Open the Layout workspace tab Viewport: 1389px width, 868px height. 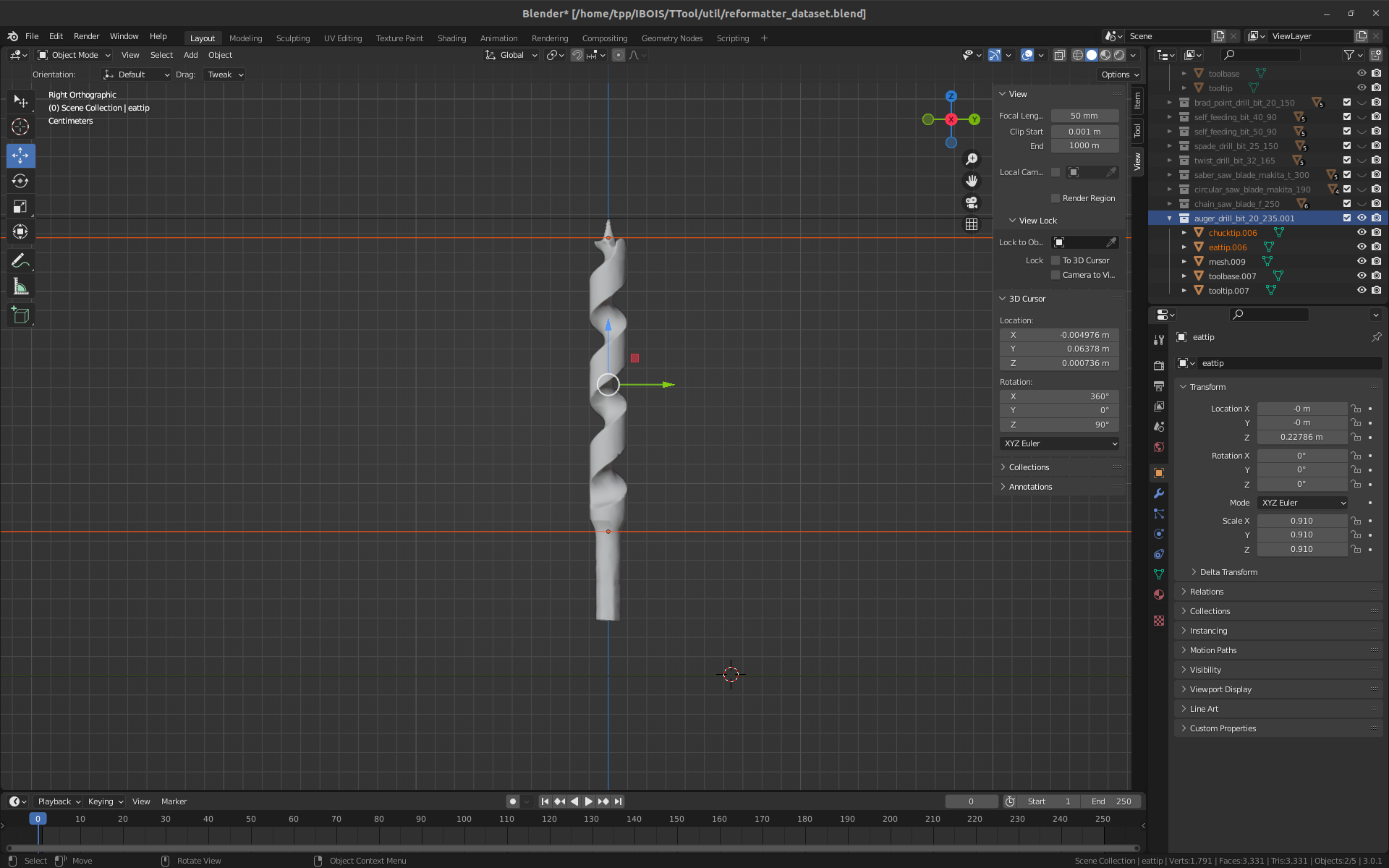click(200, 37)
